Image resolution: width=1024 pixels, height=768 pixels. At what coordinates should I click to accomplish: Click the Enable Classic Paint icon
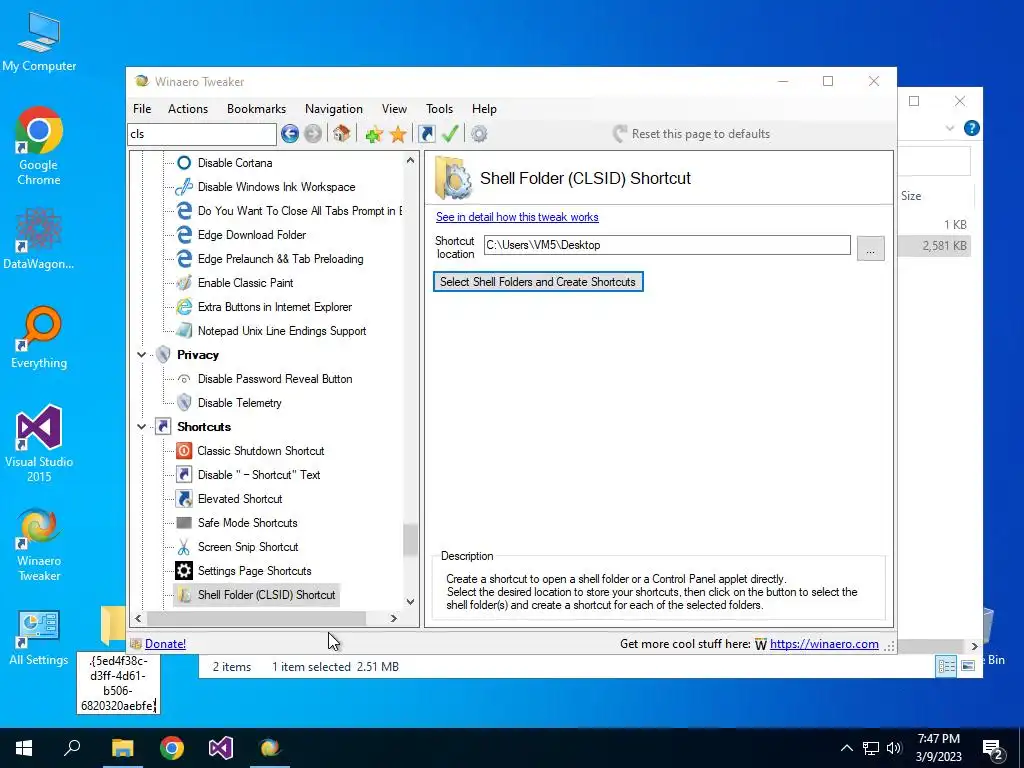(x=184, y=283)
